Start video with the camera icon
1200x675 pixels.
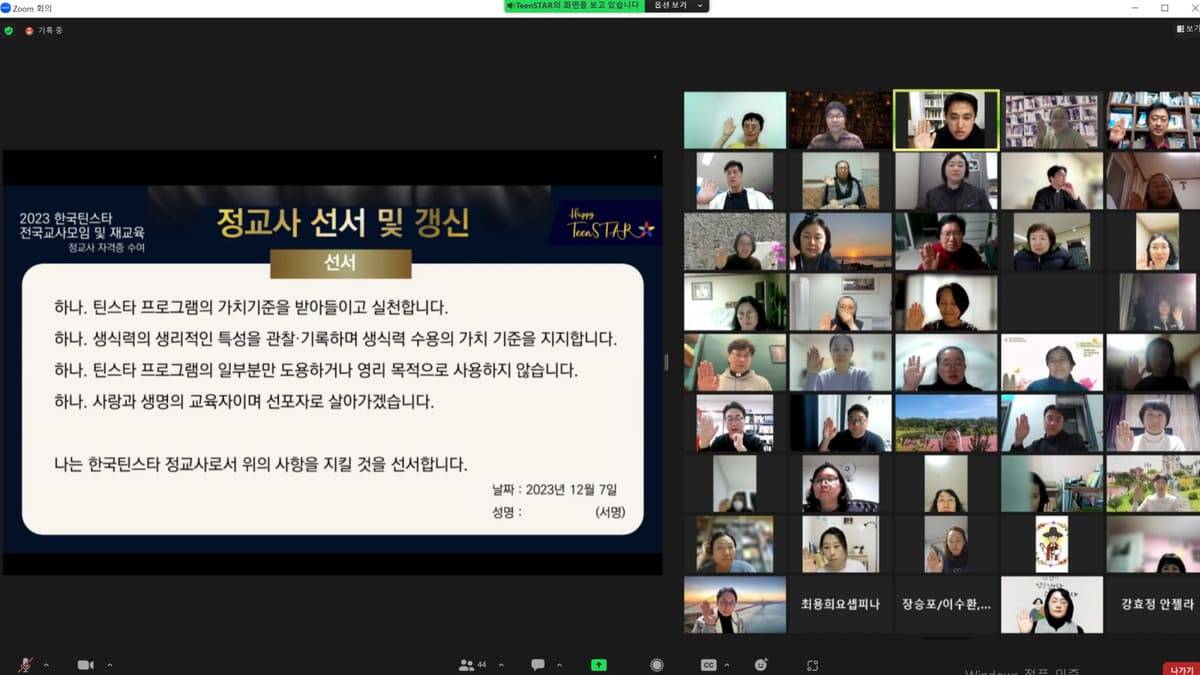(85, 665)
